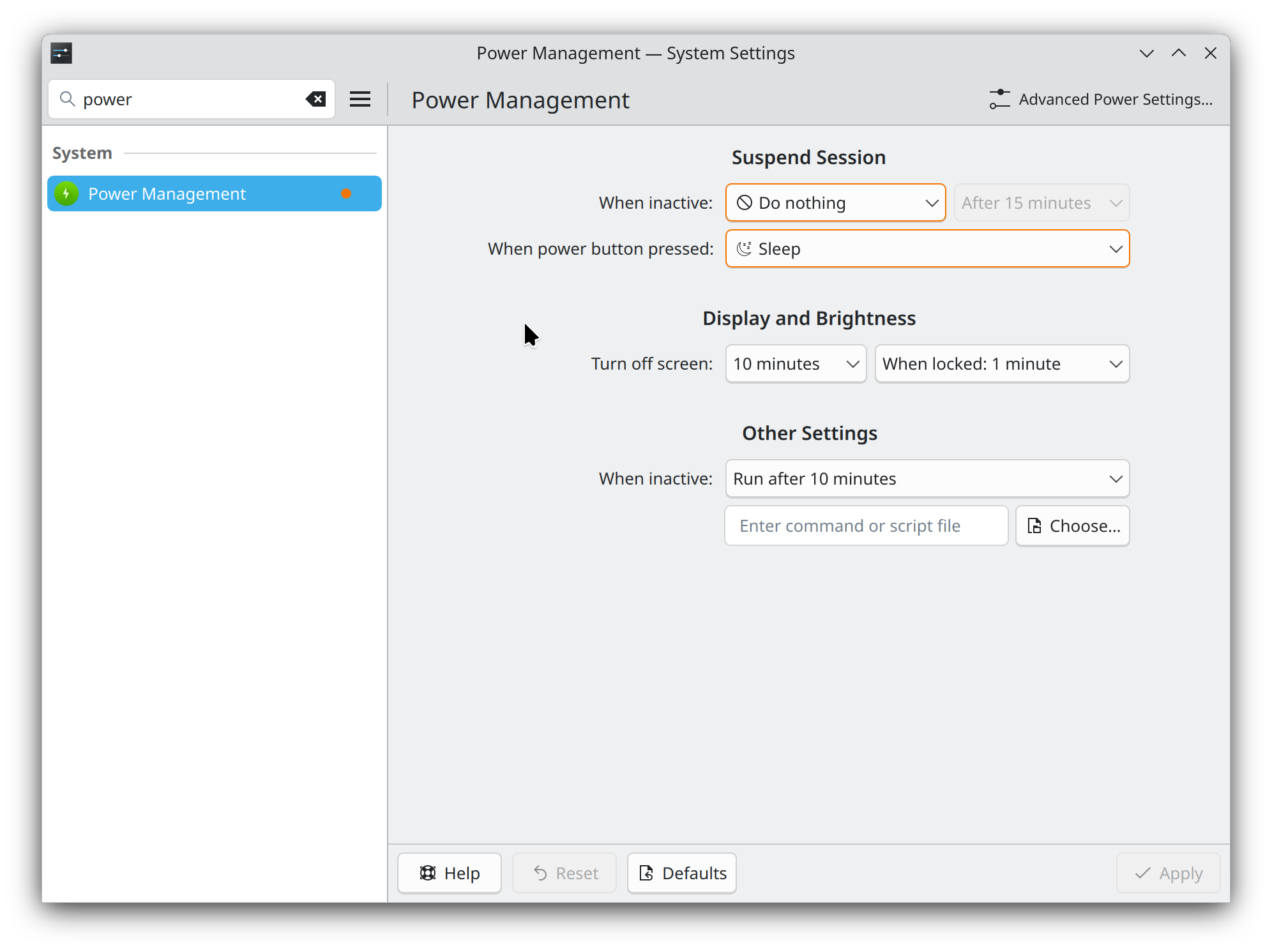
Task: Open the hamburger menu
Action: point(360,99)
